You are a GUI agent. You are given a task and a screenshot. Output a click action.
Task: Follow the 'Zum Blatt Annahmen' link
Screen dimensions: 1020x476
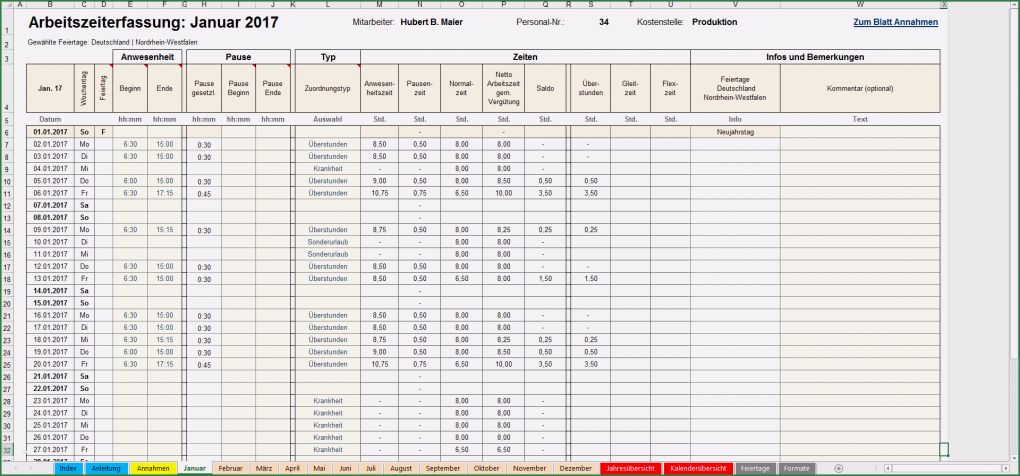click(x=895, y=22)
